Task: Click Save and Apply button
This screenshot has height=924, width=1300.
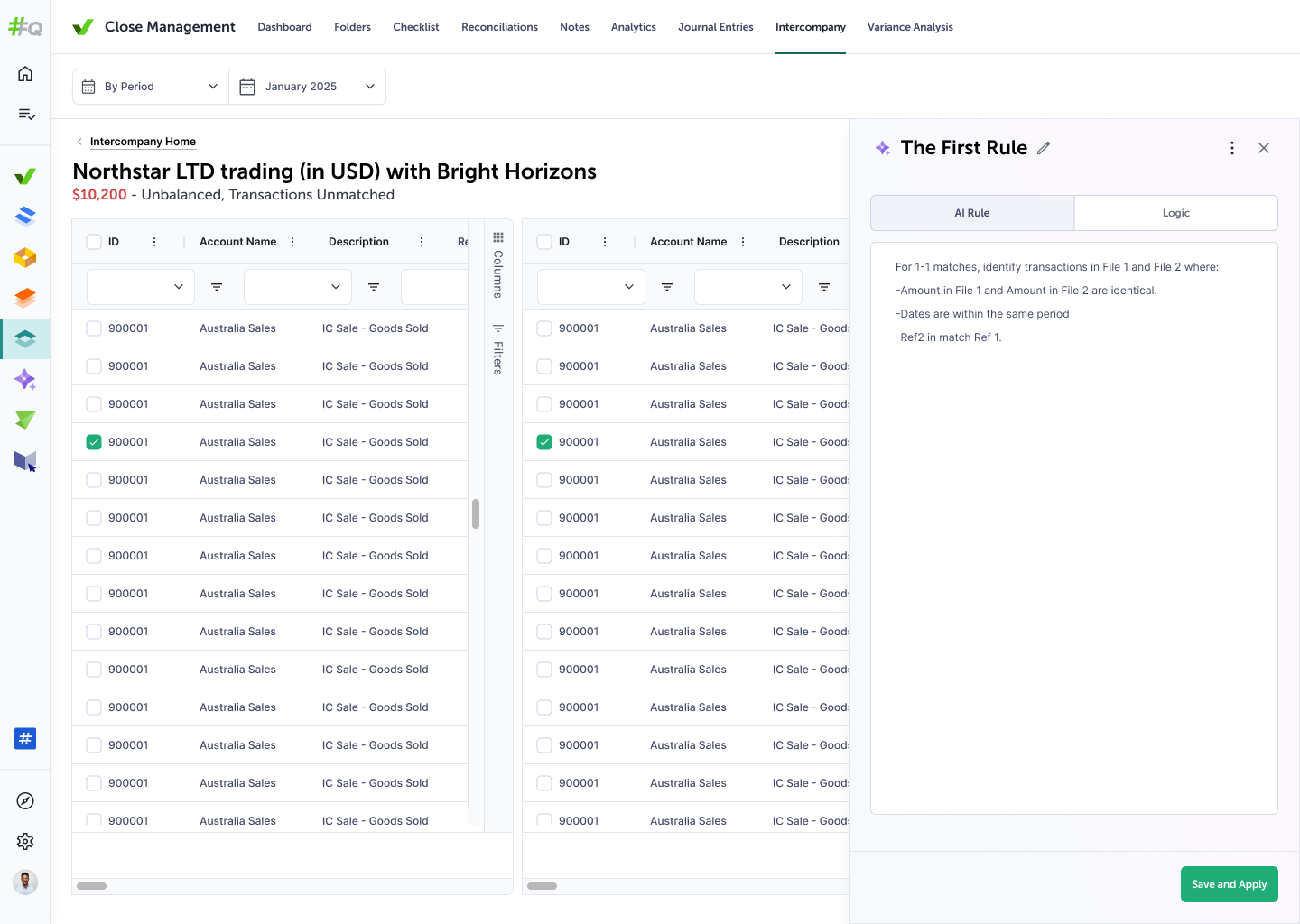Action: [1229, 884]
